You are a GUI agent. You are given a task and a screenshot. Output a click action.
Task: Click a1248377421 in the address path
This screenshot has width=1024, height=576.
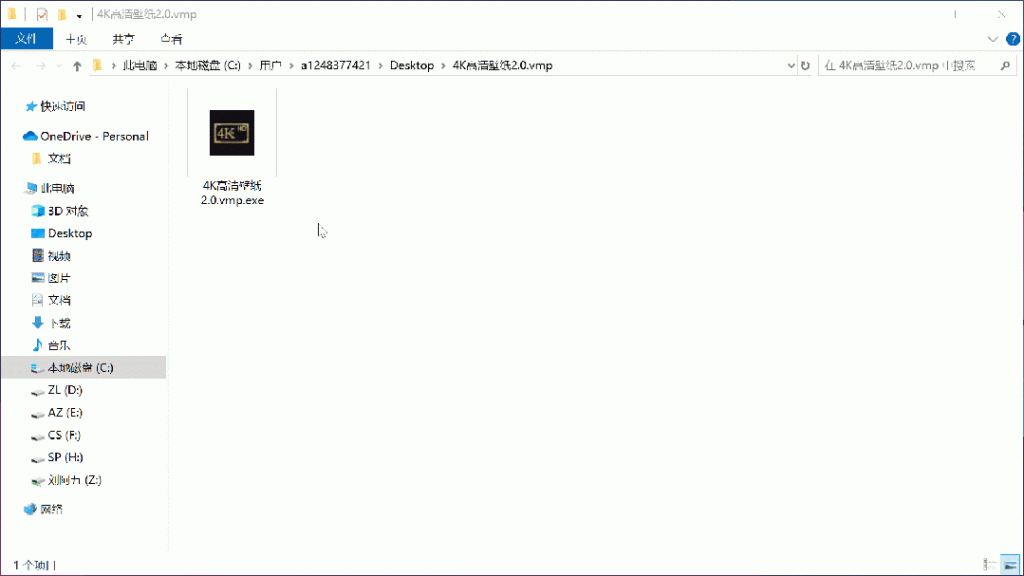coord(336,65)
